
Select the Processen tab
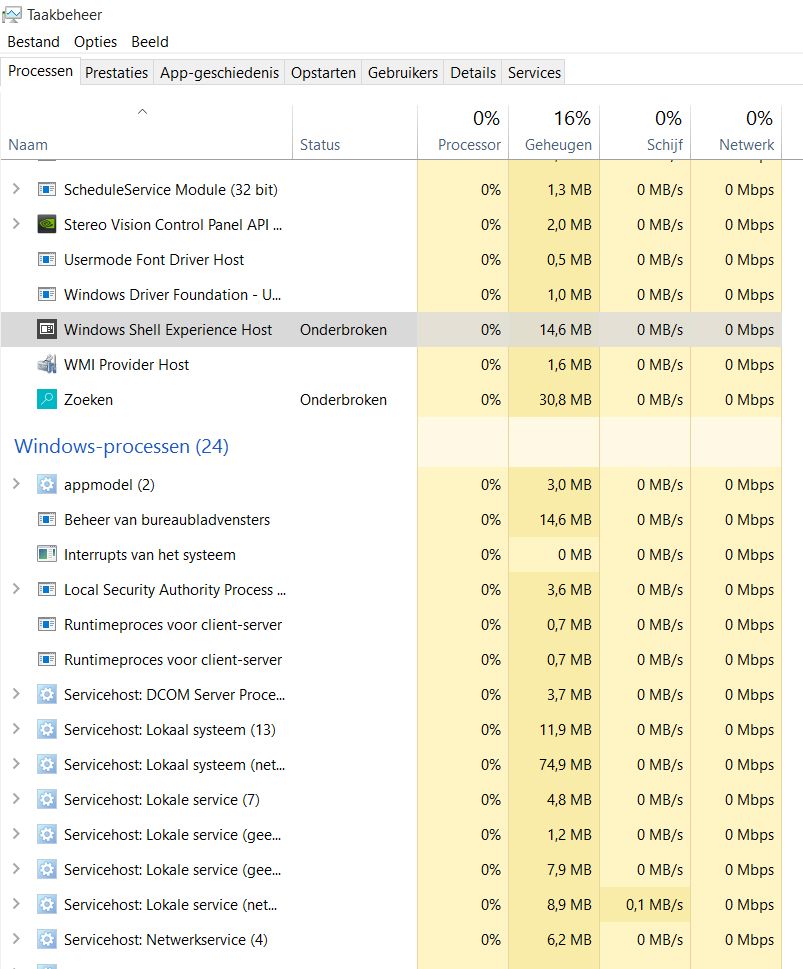40,71
